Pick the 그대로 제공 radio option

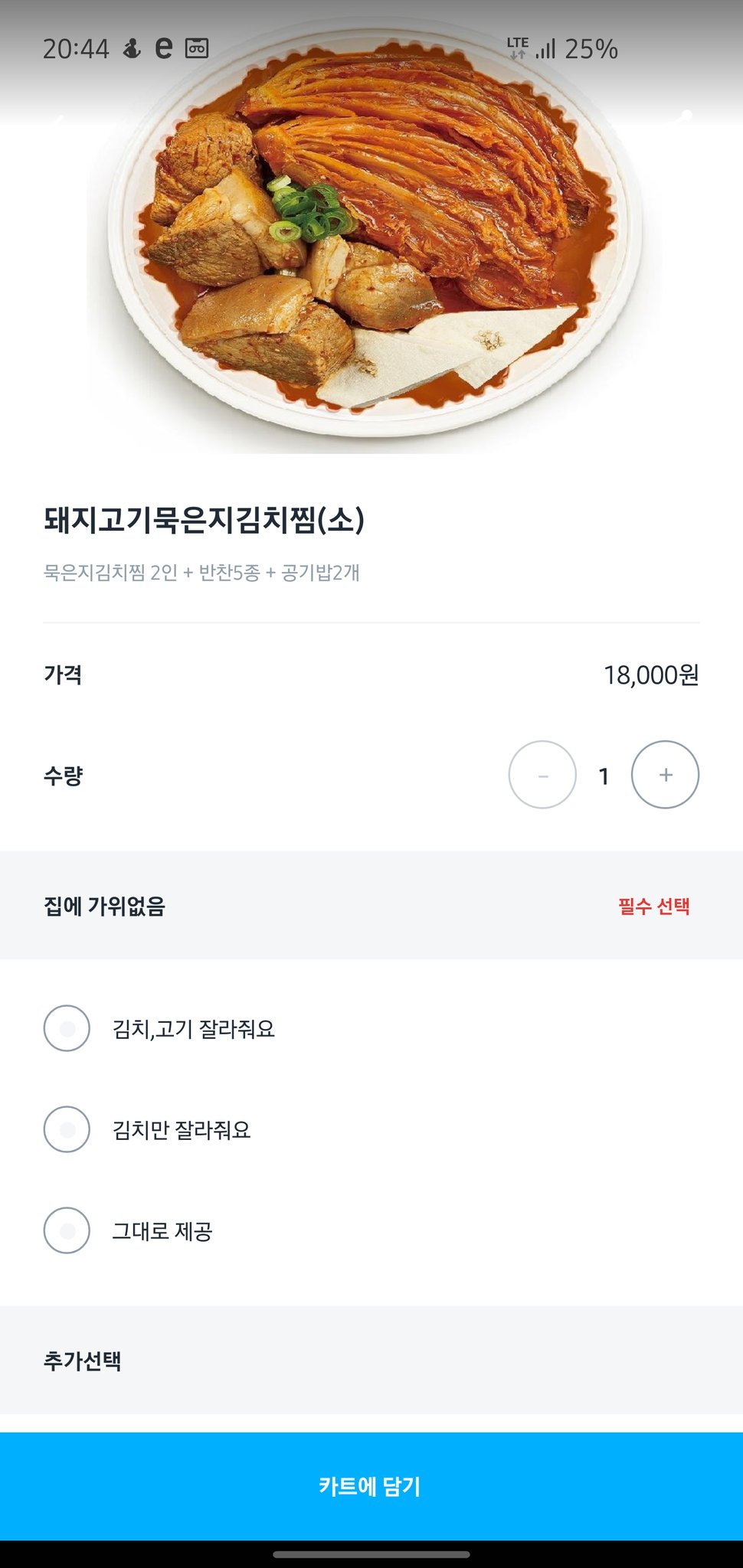point(67,1230)
